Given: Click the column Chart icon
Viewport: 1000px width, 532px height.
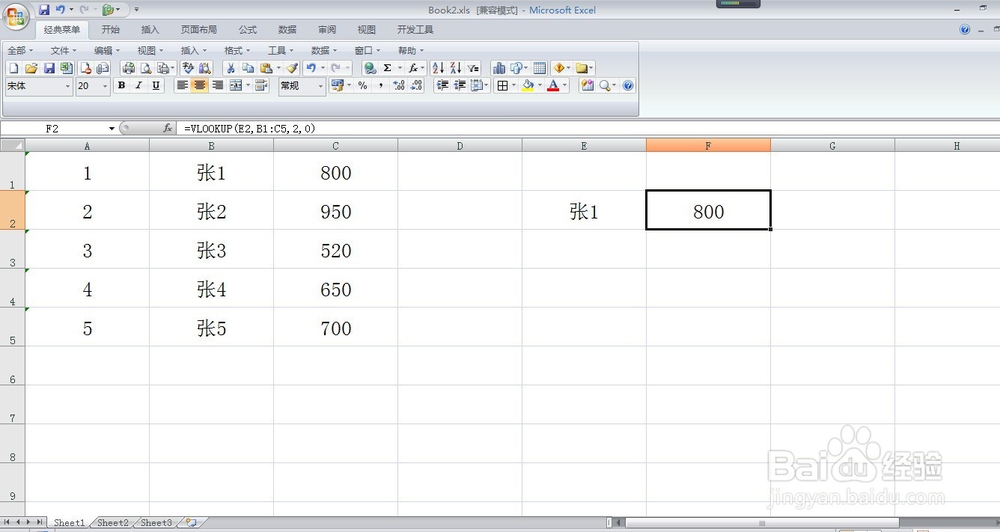Looking at the screenshot, I should 499,68.
